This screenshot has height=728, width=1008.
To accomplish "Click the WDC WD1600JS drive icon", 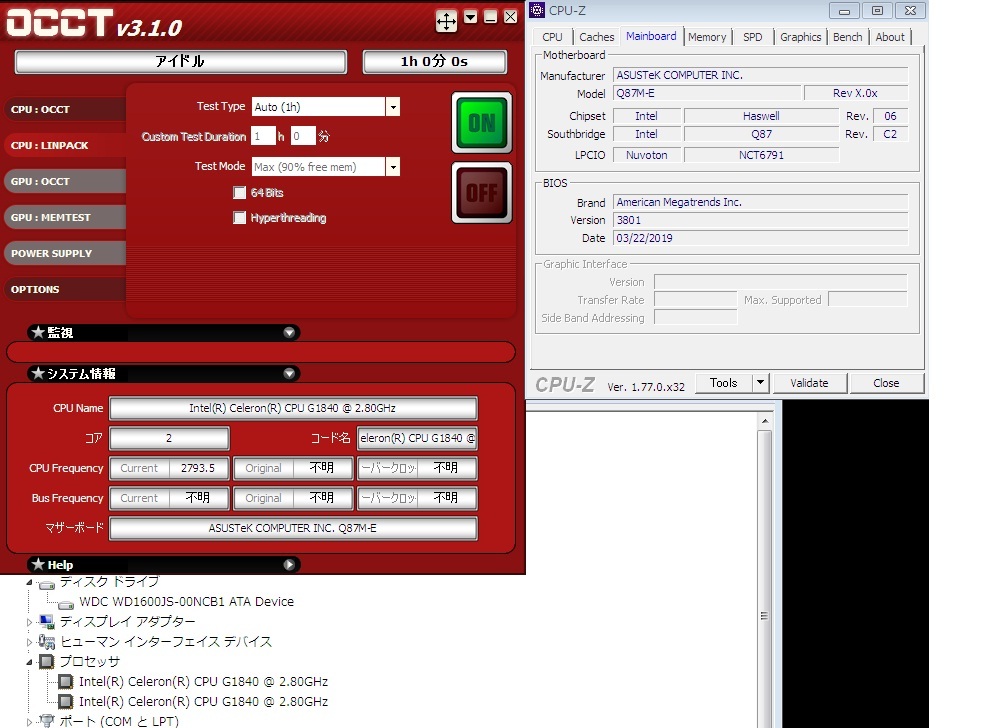I will 66,603.
